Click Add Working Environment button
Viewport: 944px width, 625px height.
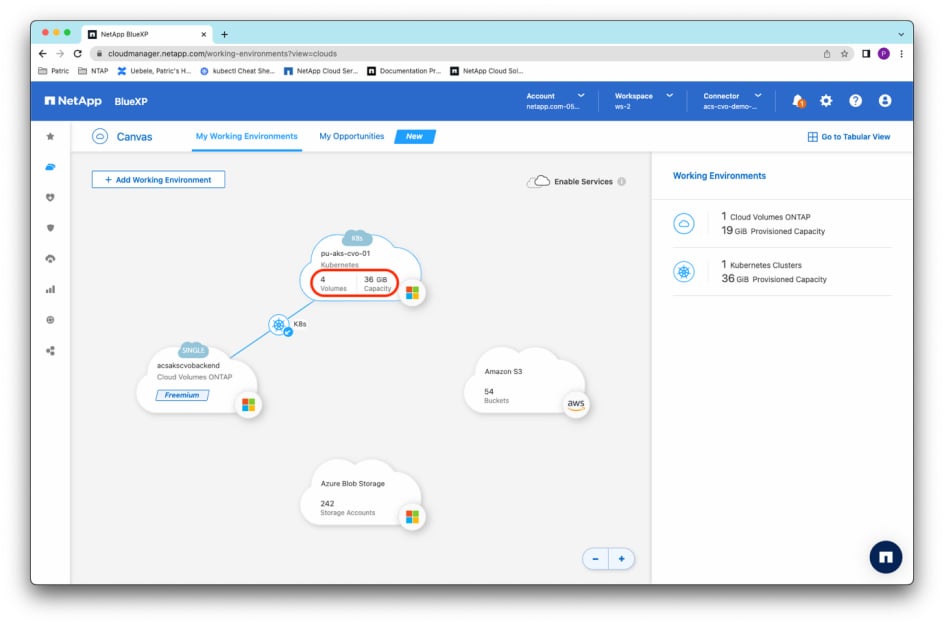tap(158, 179)
